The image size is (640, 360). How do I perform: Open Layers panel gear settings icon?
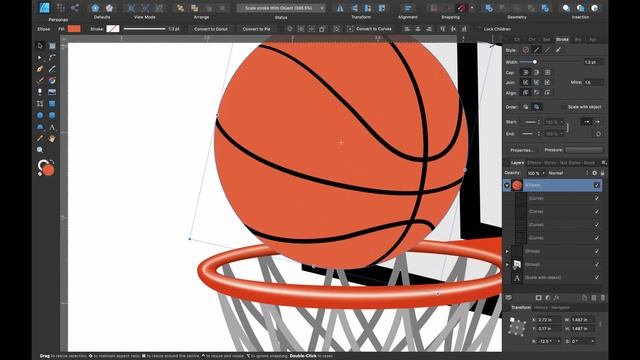pos(595,173)
